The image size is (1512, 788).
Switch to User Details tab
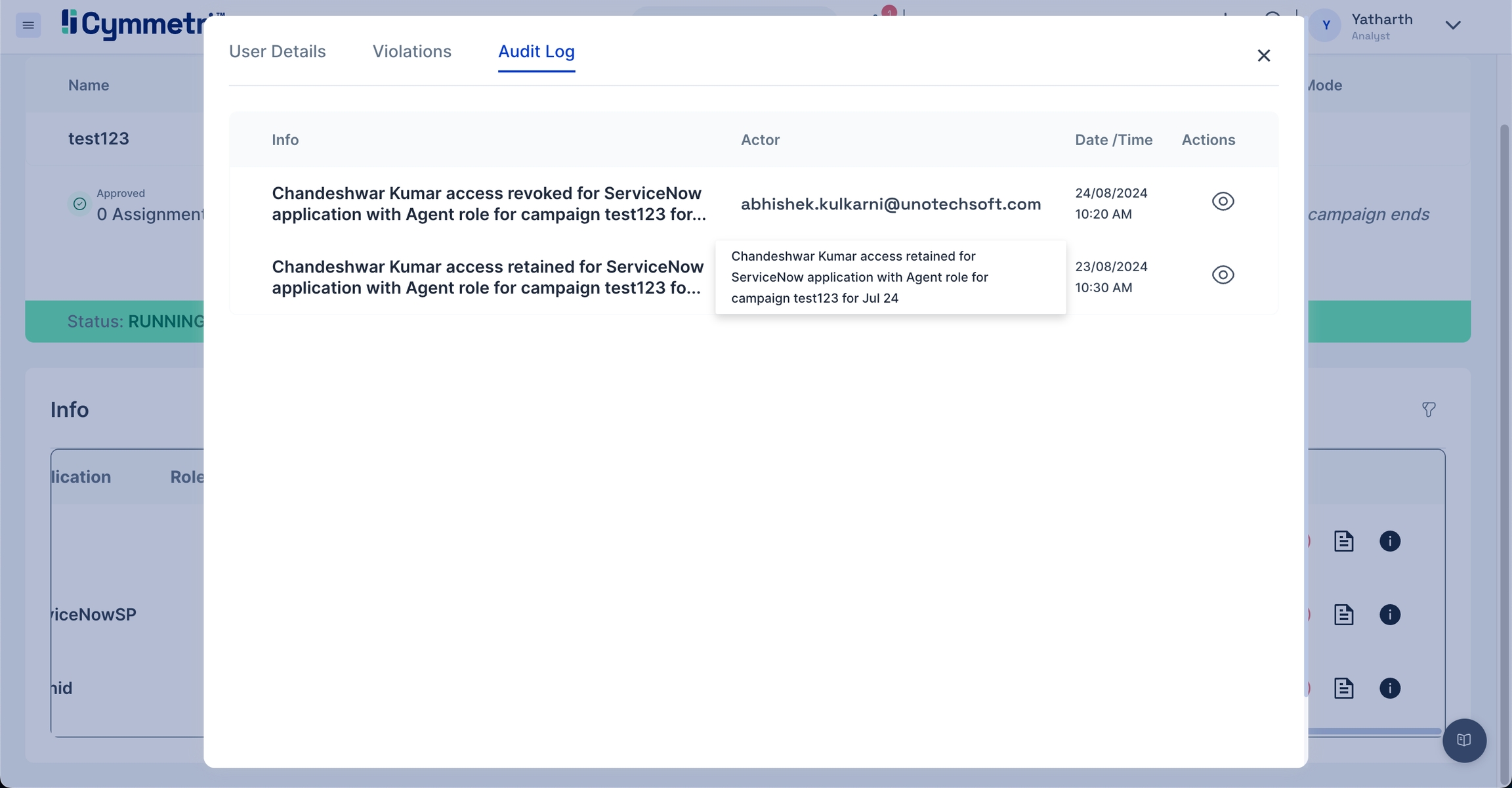tap(277, 52)
